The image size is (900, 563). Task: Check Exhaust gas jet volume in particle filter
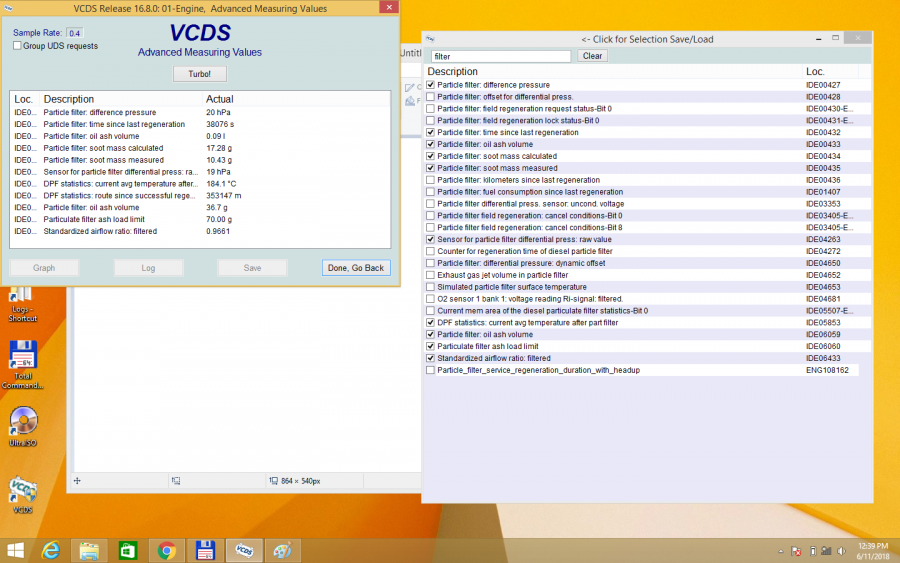[430, 275]
